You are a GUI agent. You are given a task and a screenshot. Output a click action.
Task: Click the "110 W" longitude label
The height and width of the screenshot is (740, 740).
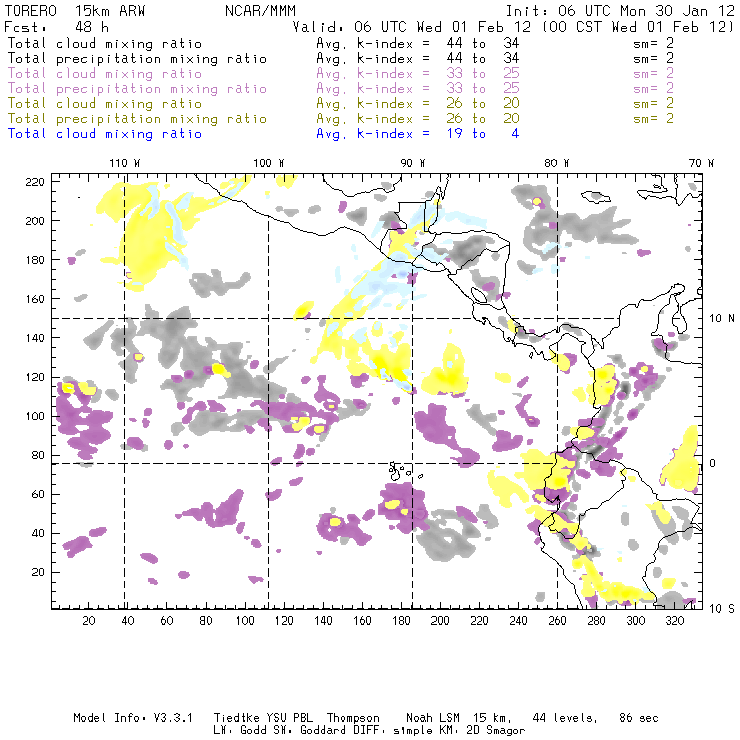pos(125,163)
